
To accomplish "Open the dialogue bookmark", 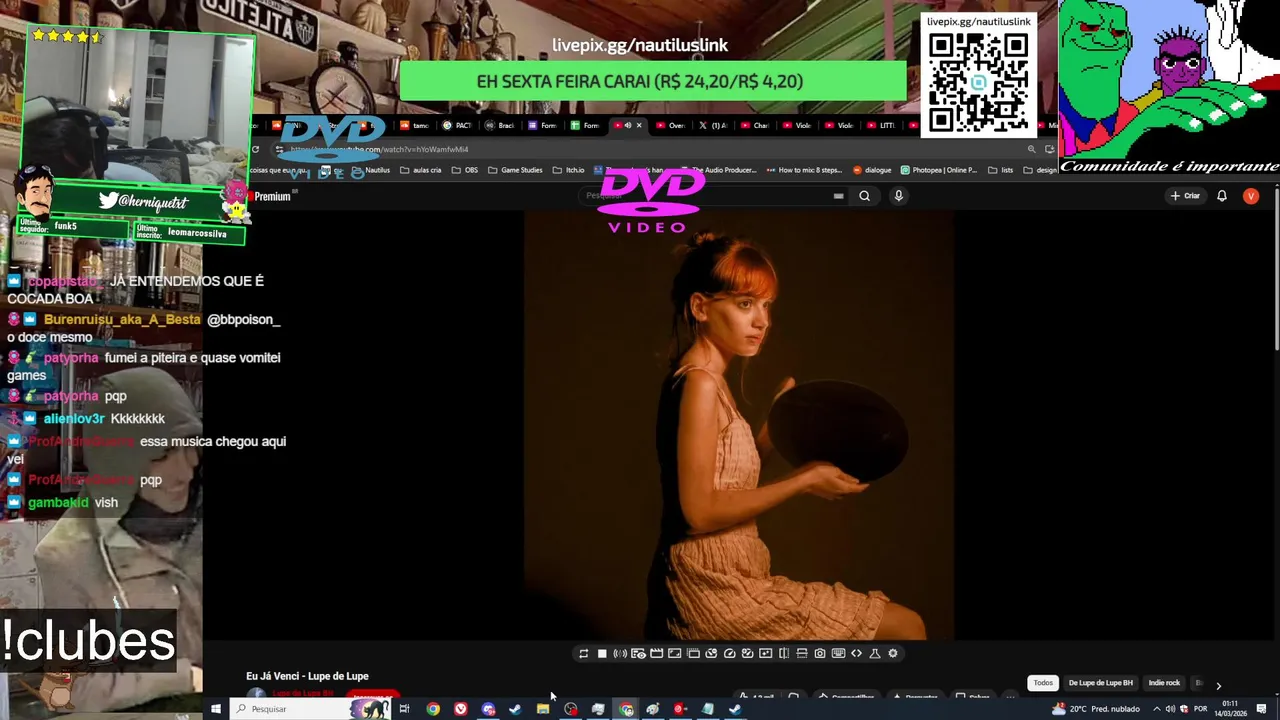I will 872,170.
